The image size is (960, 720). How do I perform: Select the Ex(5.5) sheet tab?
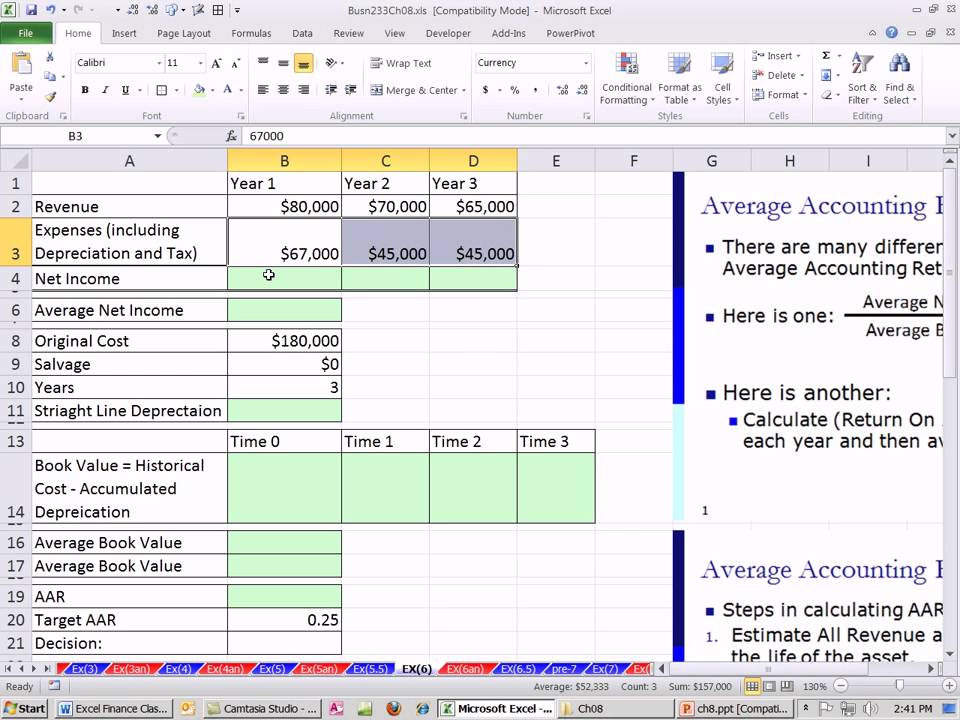click(371, 669)
